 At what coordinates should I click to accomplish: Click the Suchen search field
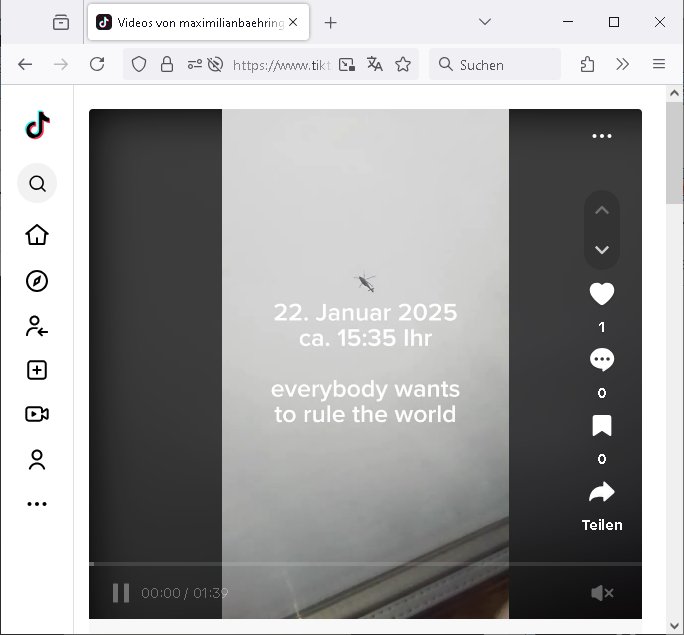click(x=495, y=65)
